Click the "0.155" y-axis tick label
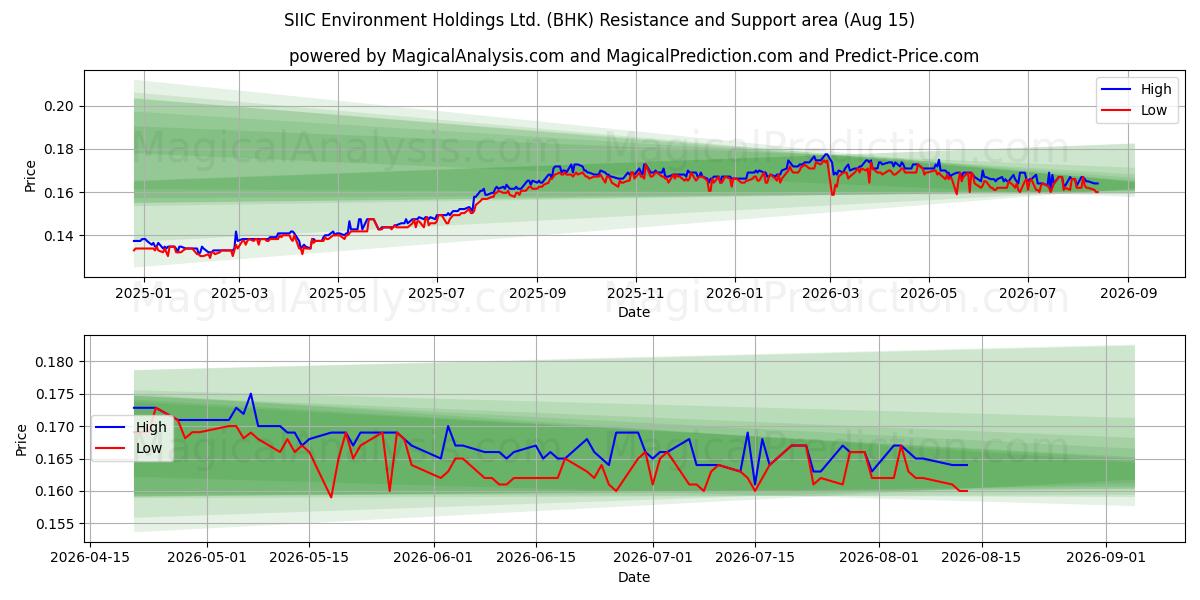Screen dimensions: 1200x600 56,523
